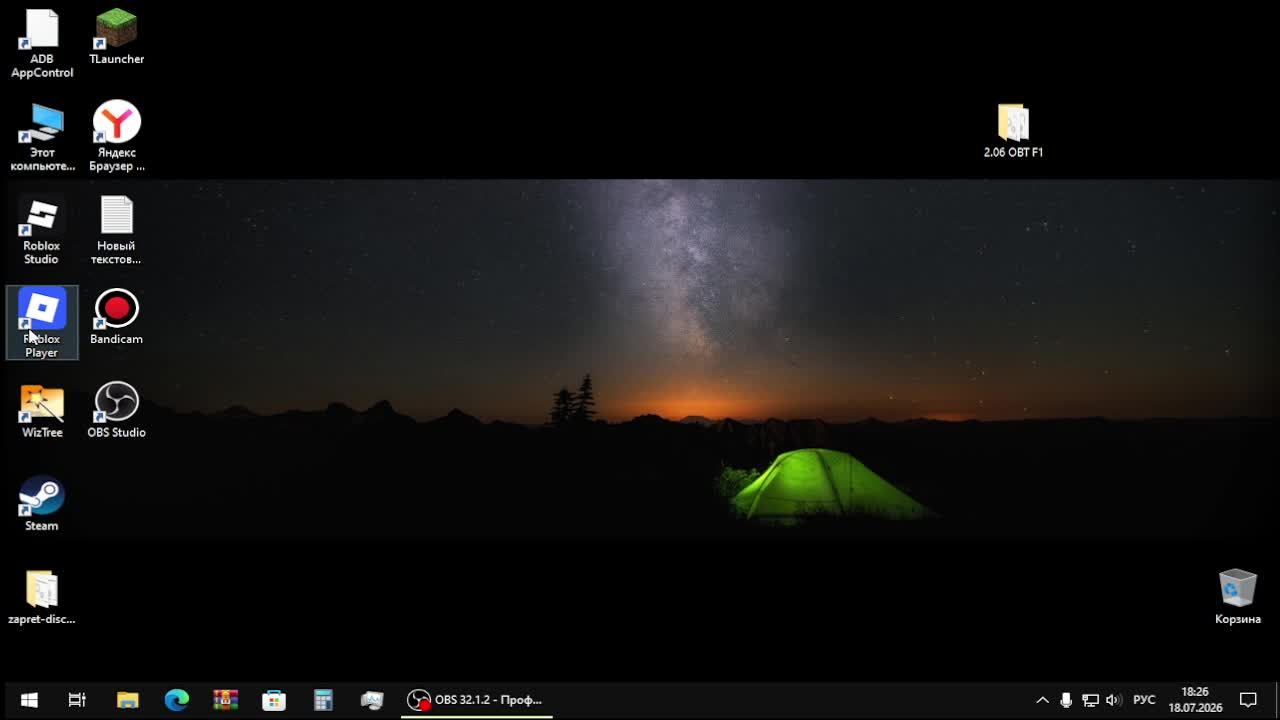Expand hidden system tray icons
Screen dimensions: 1280x720
(1042, 700)
